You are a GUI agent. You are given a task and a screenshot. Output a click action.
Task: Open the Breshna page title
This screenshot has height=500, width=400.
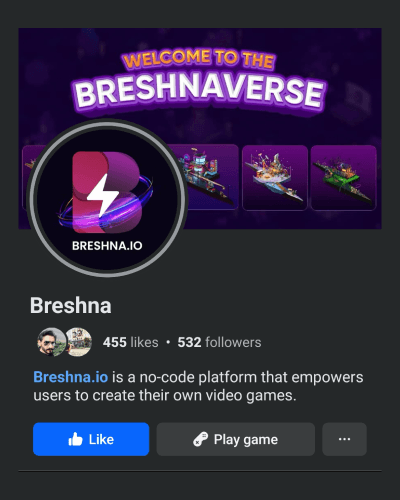tap(71, 305)
